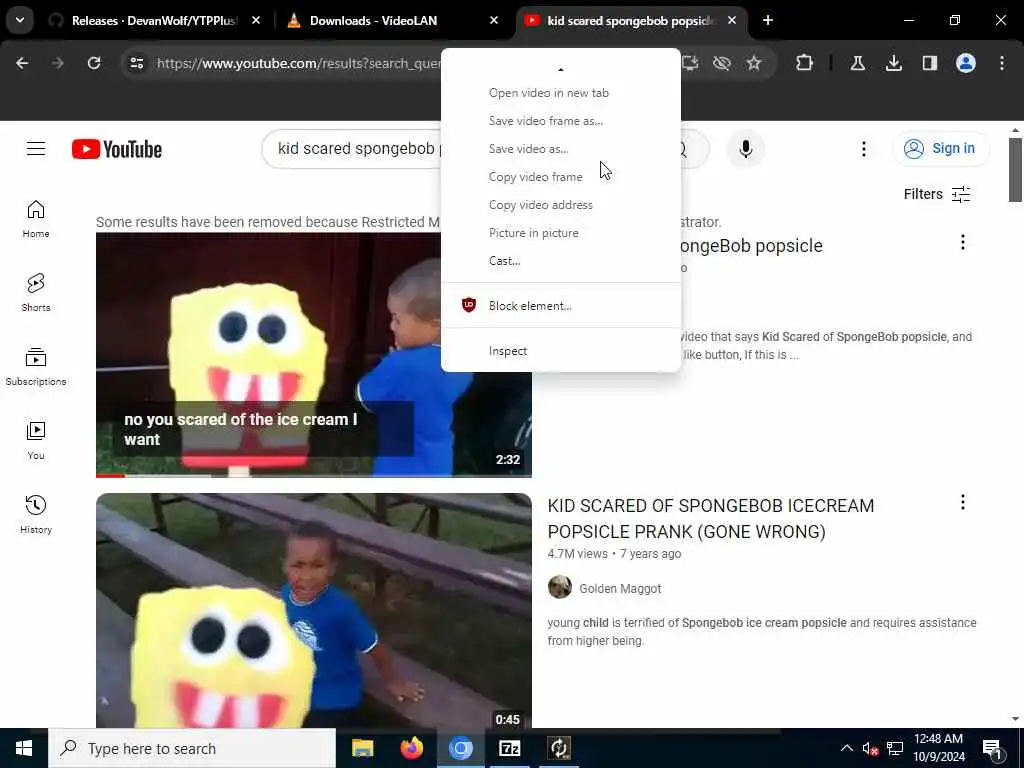View site information icon in address bar
The width and height of the screenshot is (1024, 768).
pyautogui.click(x=136, y=63)
